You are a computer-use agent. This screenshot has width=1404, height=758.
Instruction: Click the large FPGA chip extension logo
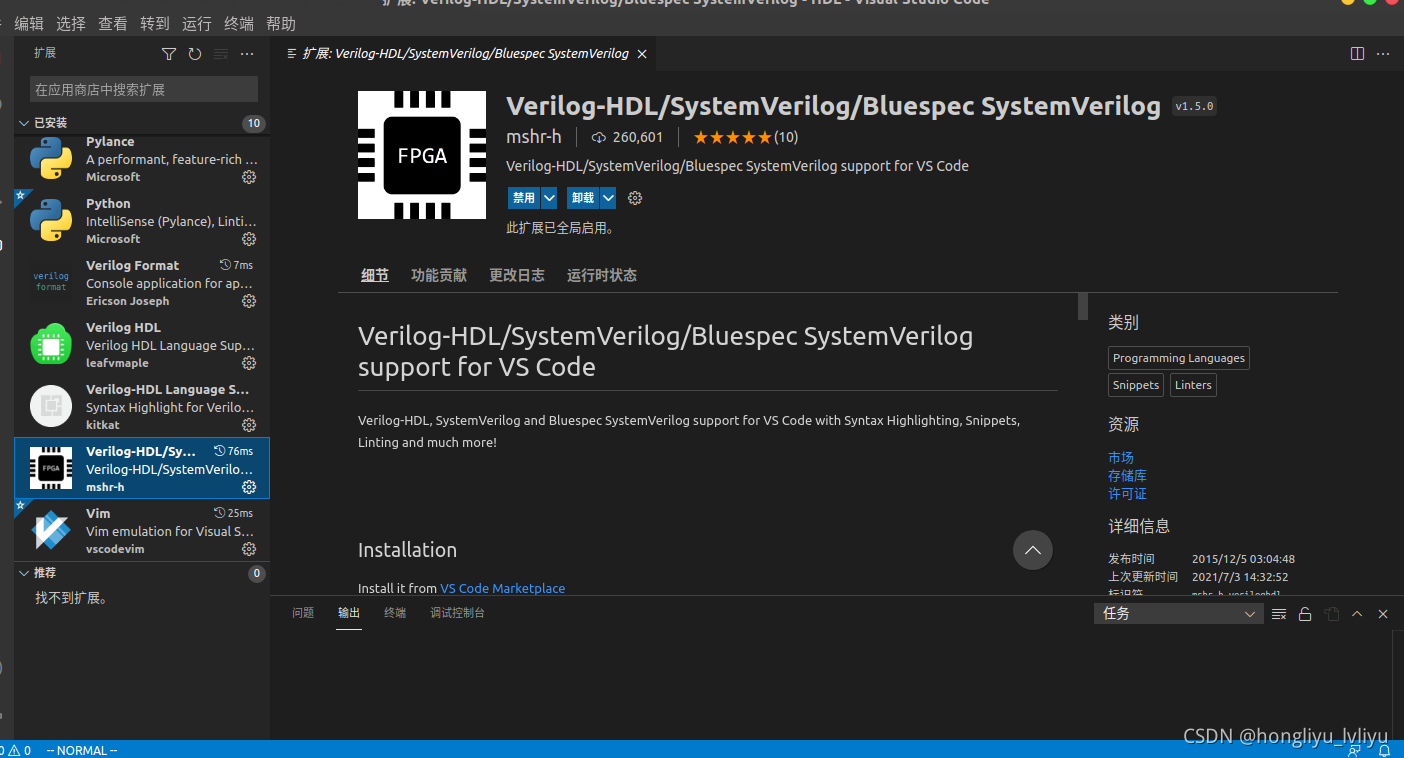422,155
